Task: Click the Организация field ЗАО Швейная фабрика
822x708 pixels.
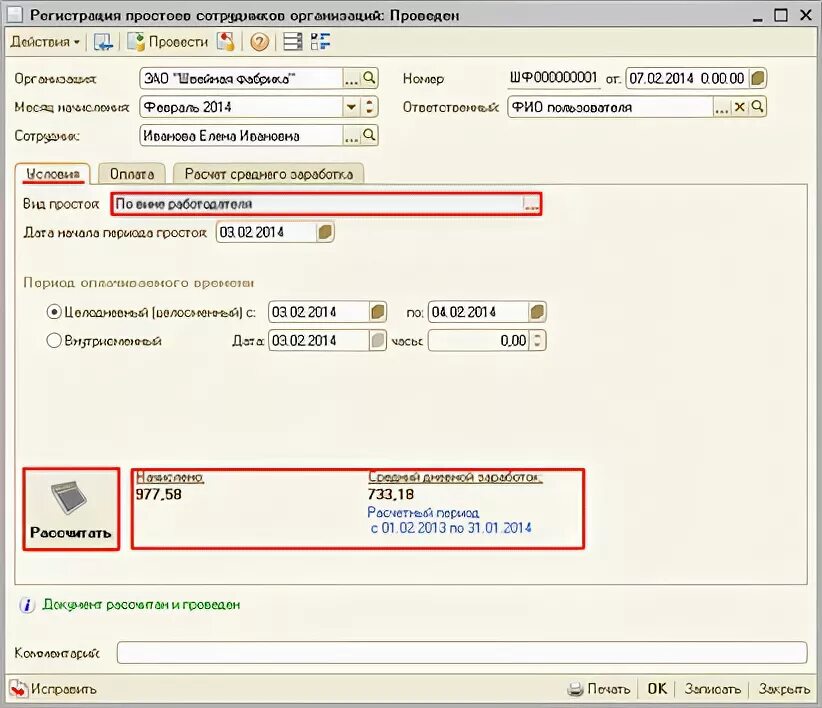Action: pos(242,79)
